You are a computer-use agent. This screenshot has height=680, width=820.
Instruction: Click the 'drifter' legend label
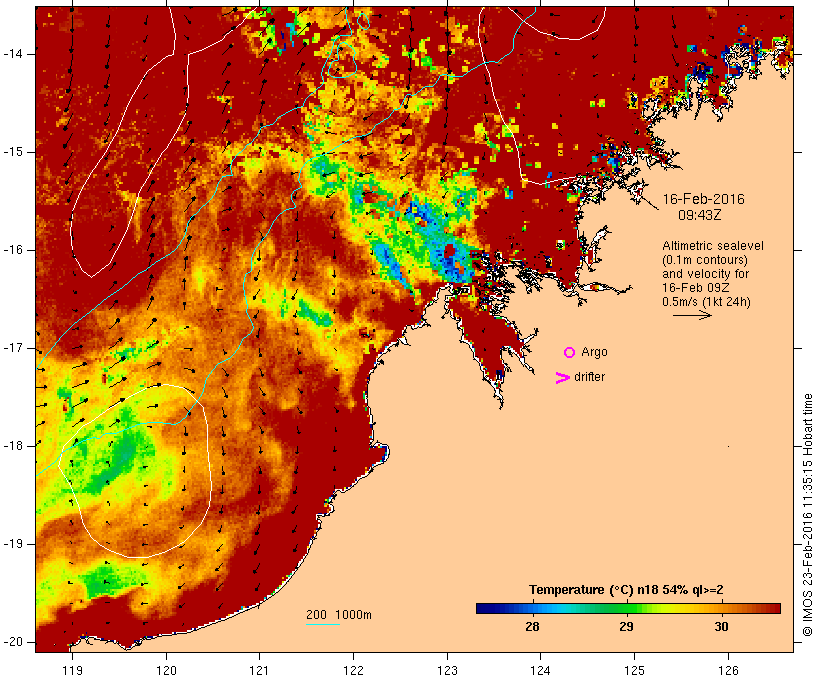(x=589, y=377)
